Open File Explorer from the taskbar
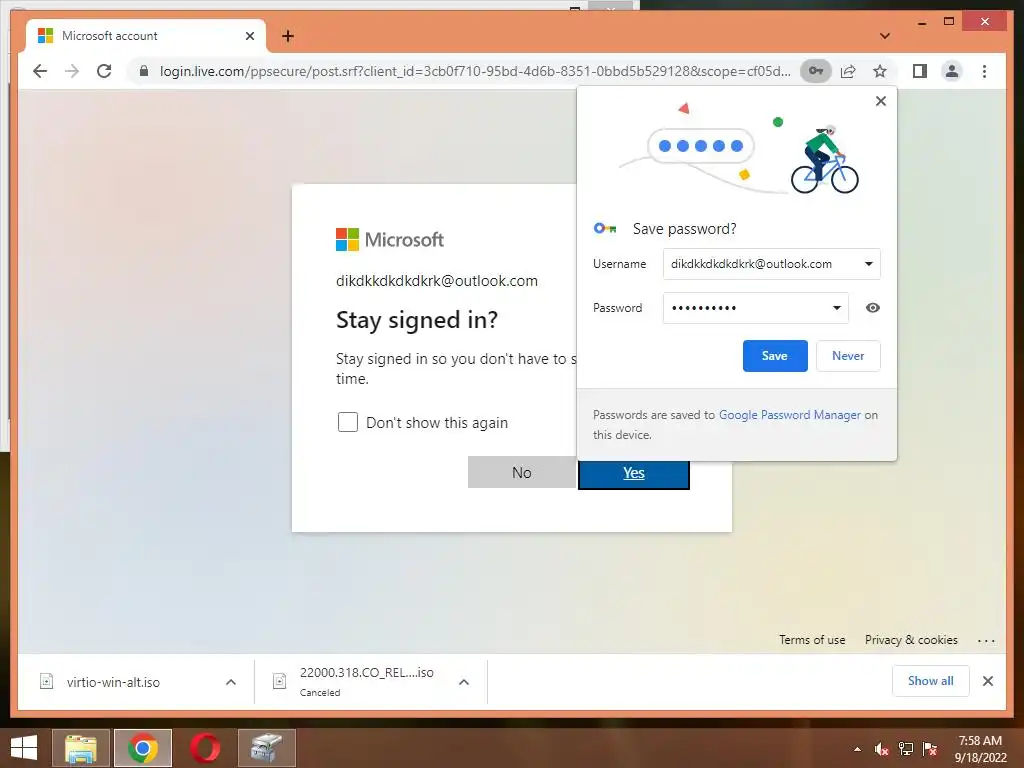The width and height of the screenshot is (1024, 768). pos(81,748)
